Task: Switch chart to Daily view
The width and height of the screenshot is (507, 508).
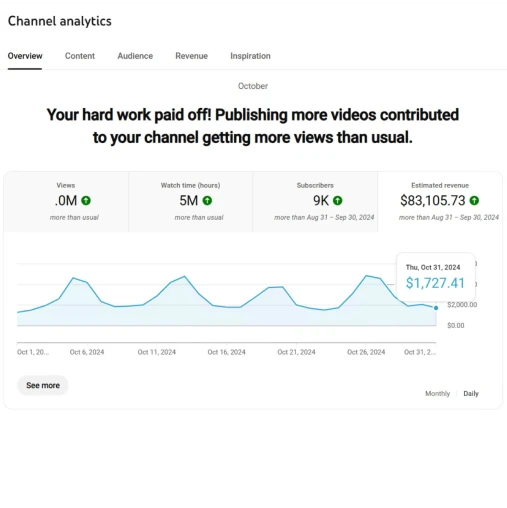Action: (x=471, y=394)
